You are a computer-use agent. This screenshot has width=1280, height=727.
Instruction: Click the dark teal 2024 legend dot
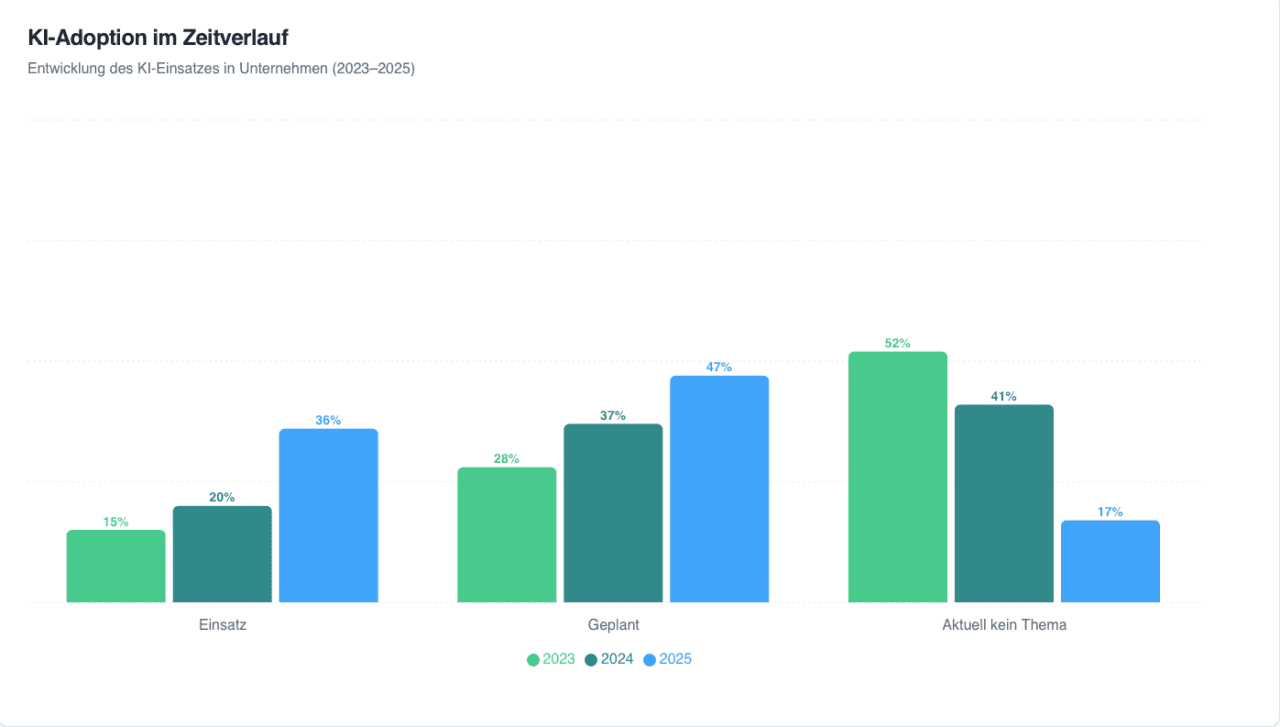tap(591, 660)
